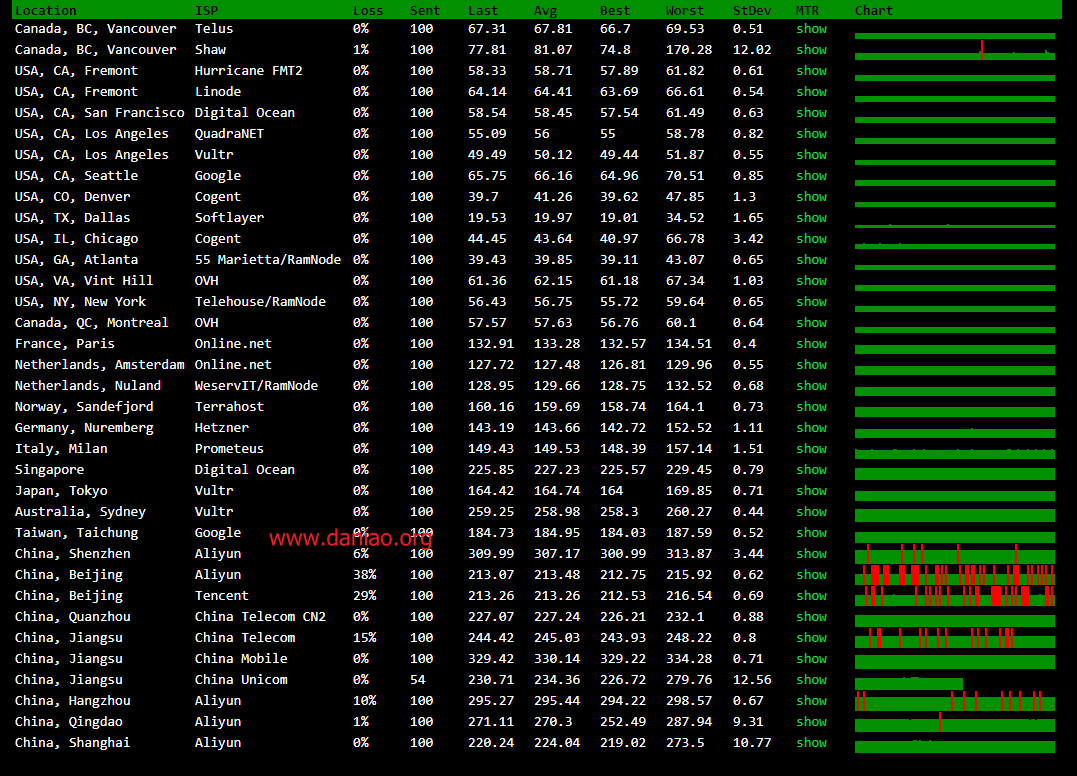Click show in the Denver Cogent row

click(811, 197)
